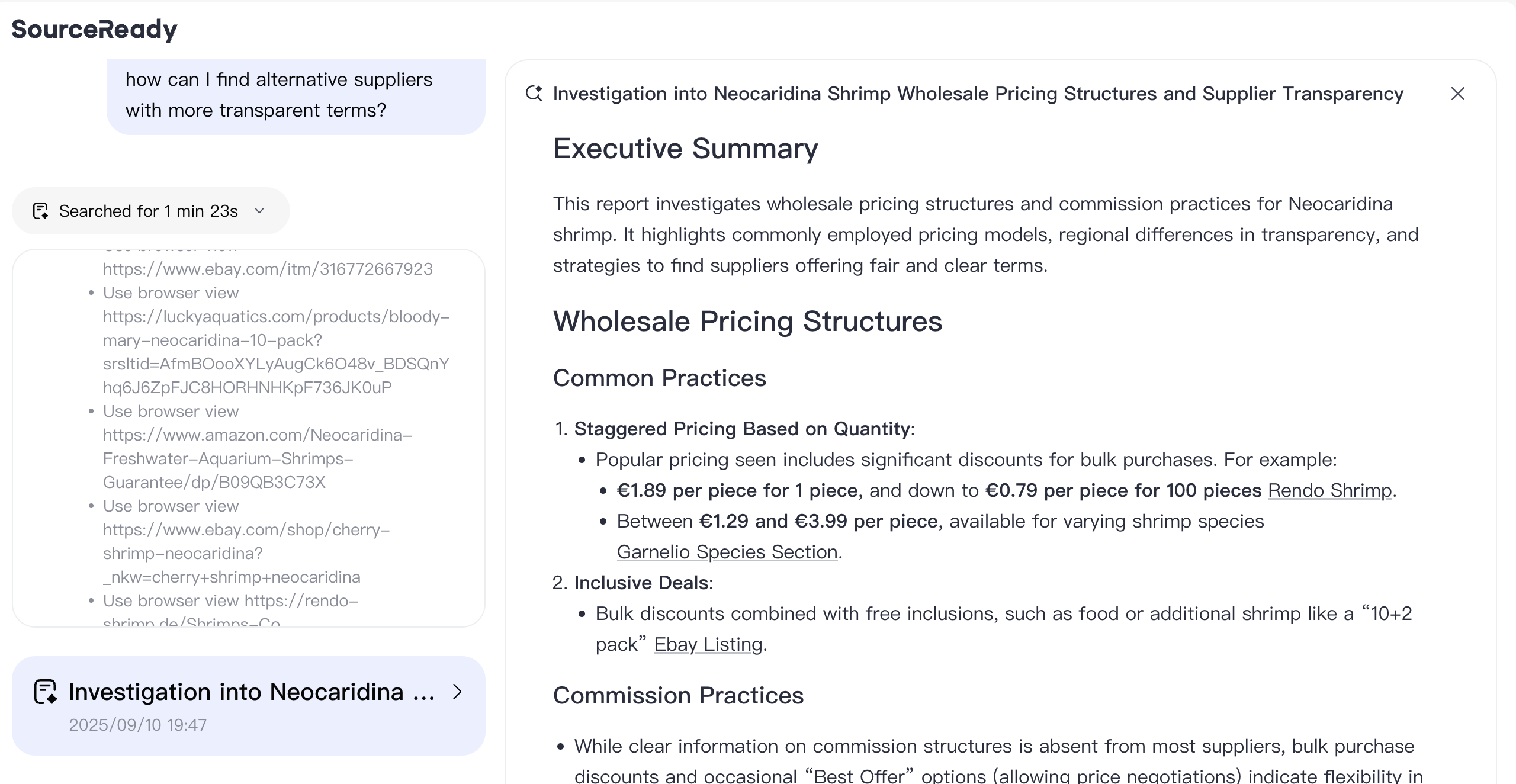Open the Rendo Shrimp link
The height and width of the screenshot is (784, 1516).
(1329, 490)
